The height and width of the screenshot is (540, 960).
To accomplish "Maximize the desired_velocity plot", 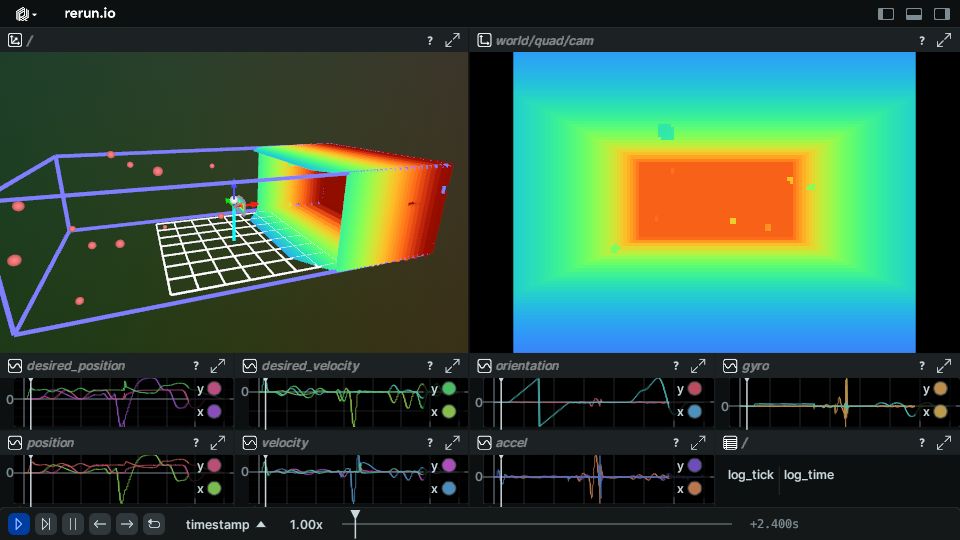I will click(x=452, y=366).
